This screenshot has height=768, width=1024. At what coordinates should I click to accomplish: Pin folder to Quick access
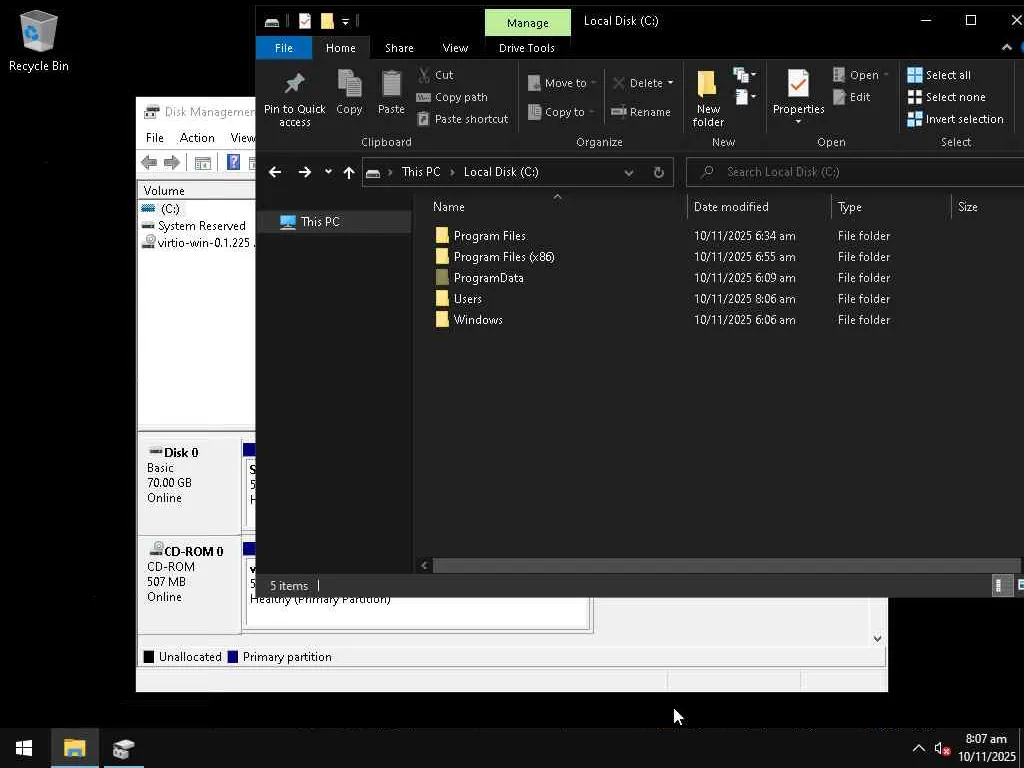(295, 99)
